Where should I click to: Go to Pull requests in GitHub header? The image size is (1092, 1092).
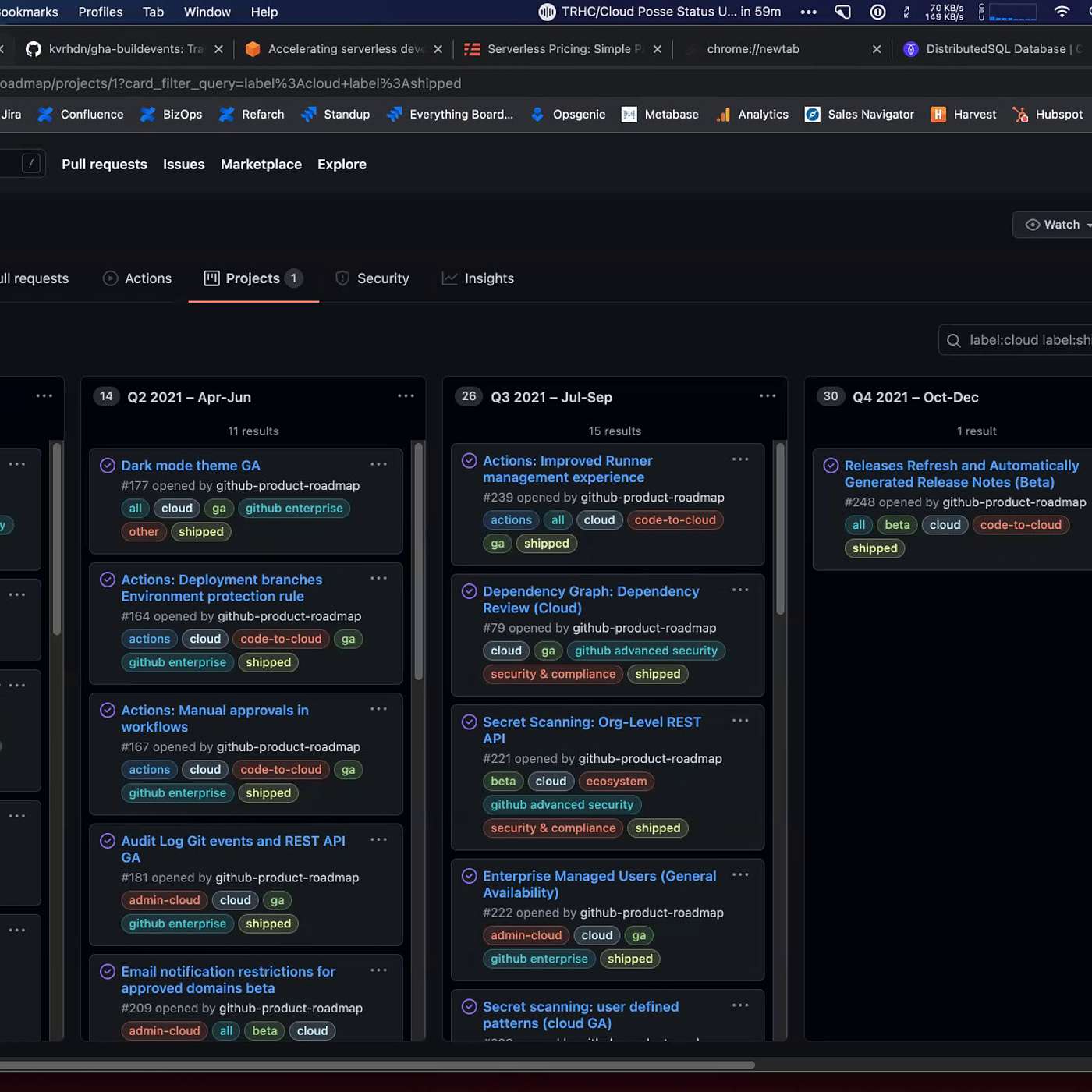tap(105, 165)
